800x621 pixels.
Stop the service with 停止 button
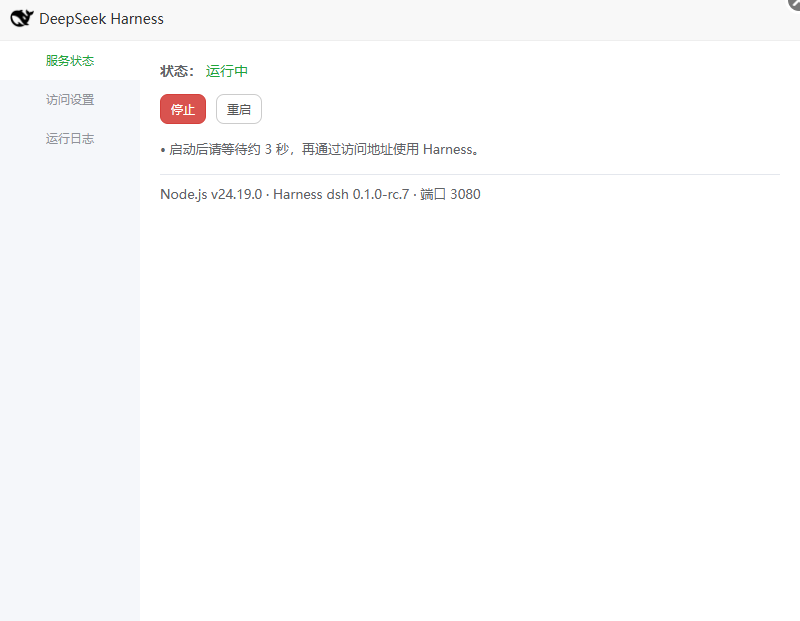183,109
